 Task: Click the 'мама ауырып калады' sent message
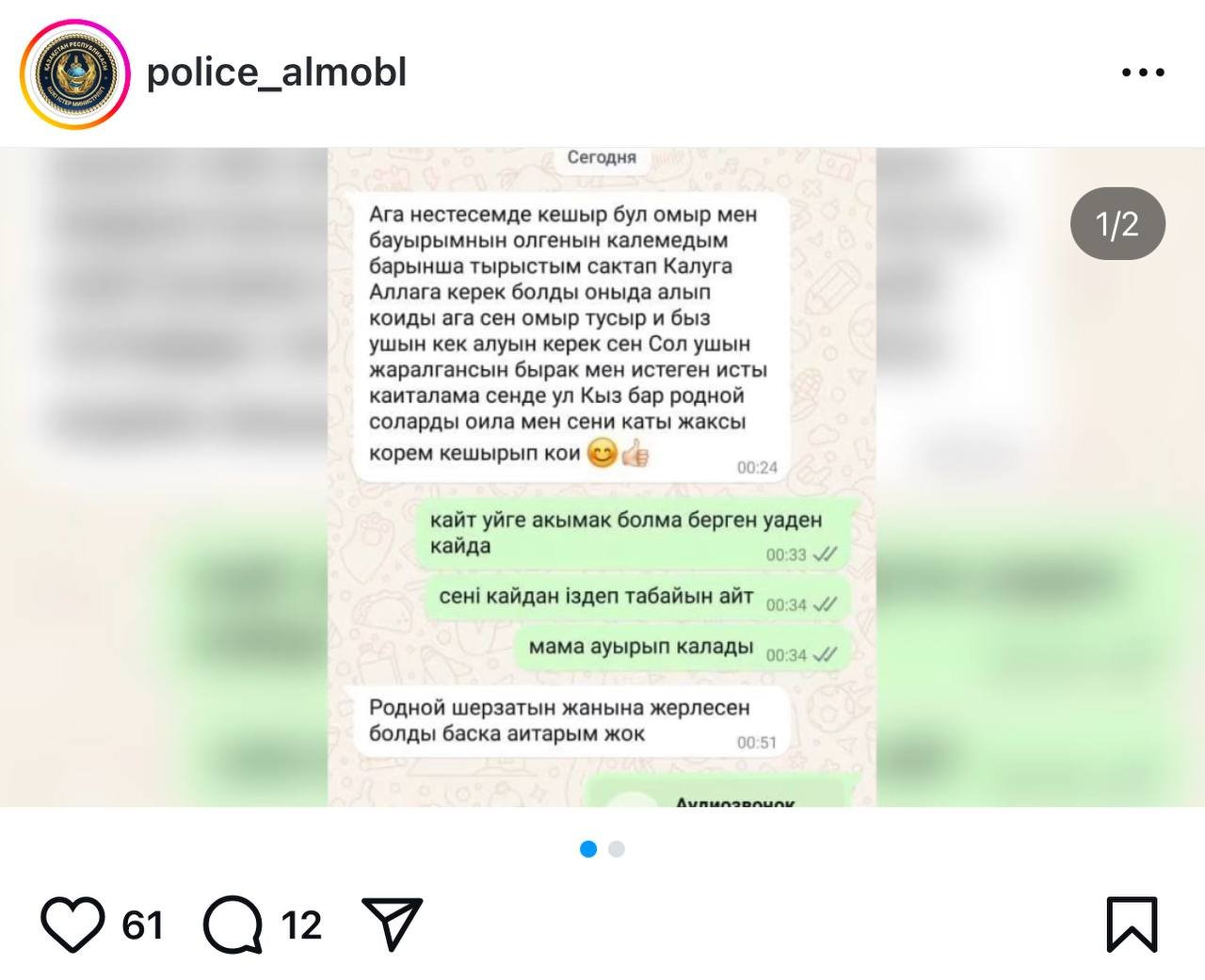tap(682, 649)
